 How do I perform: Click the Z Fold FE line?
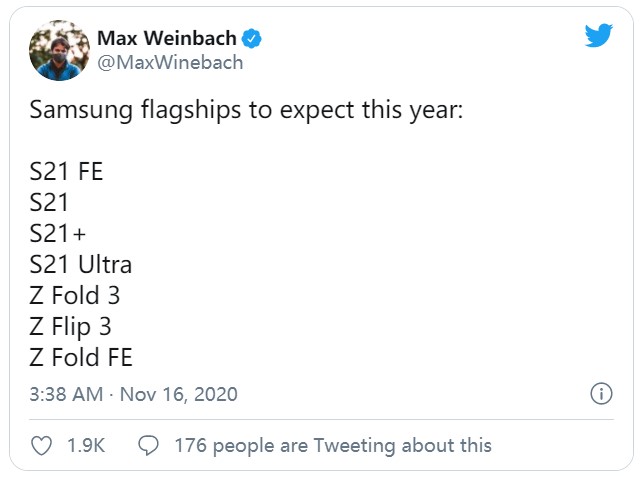coord(81,357)
